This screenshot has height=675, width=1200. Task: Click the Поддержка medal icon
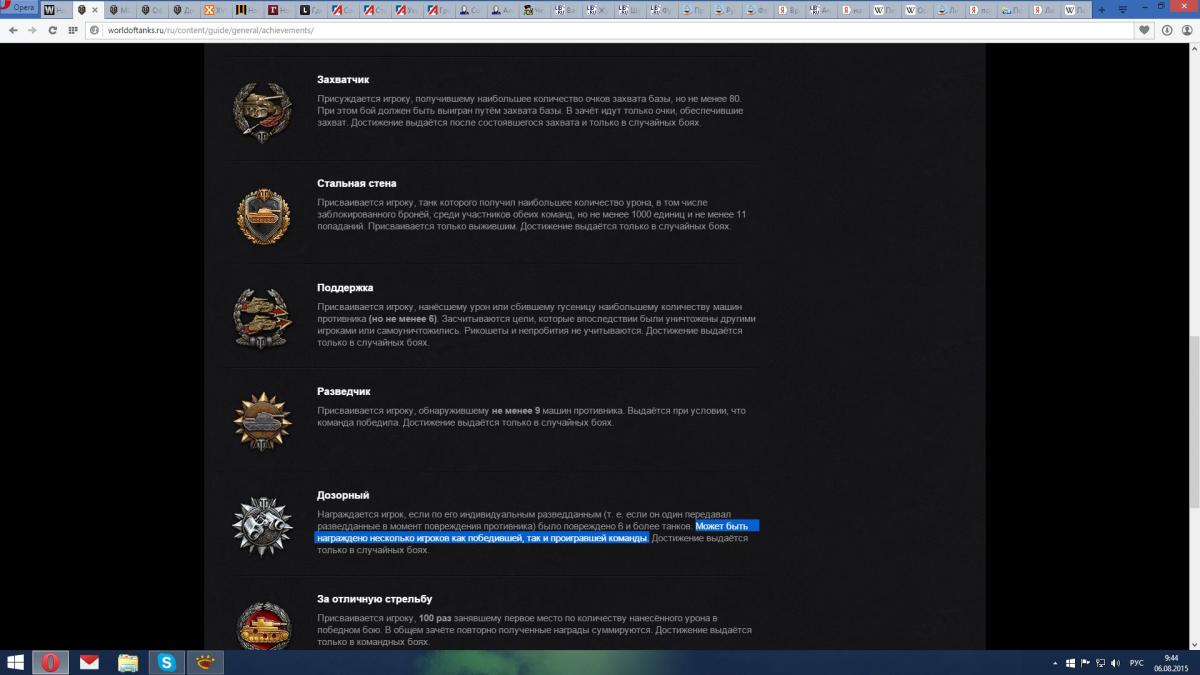pos(262,318)
